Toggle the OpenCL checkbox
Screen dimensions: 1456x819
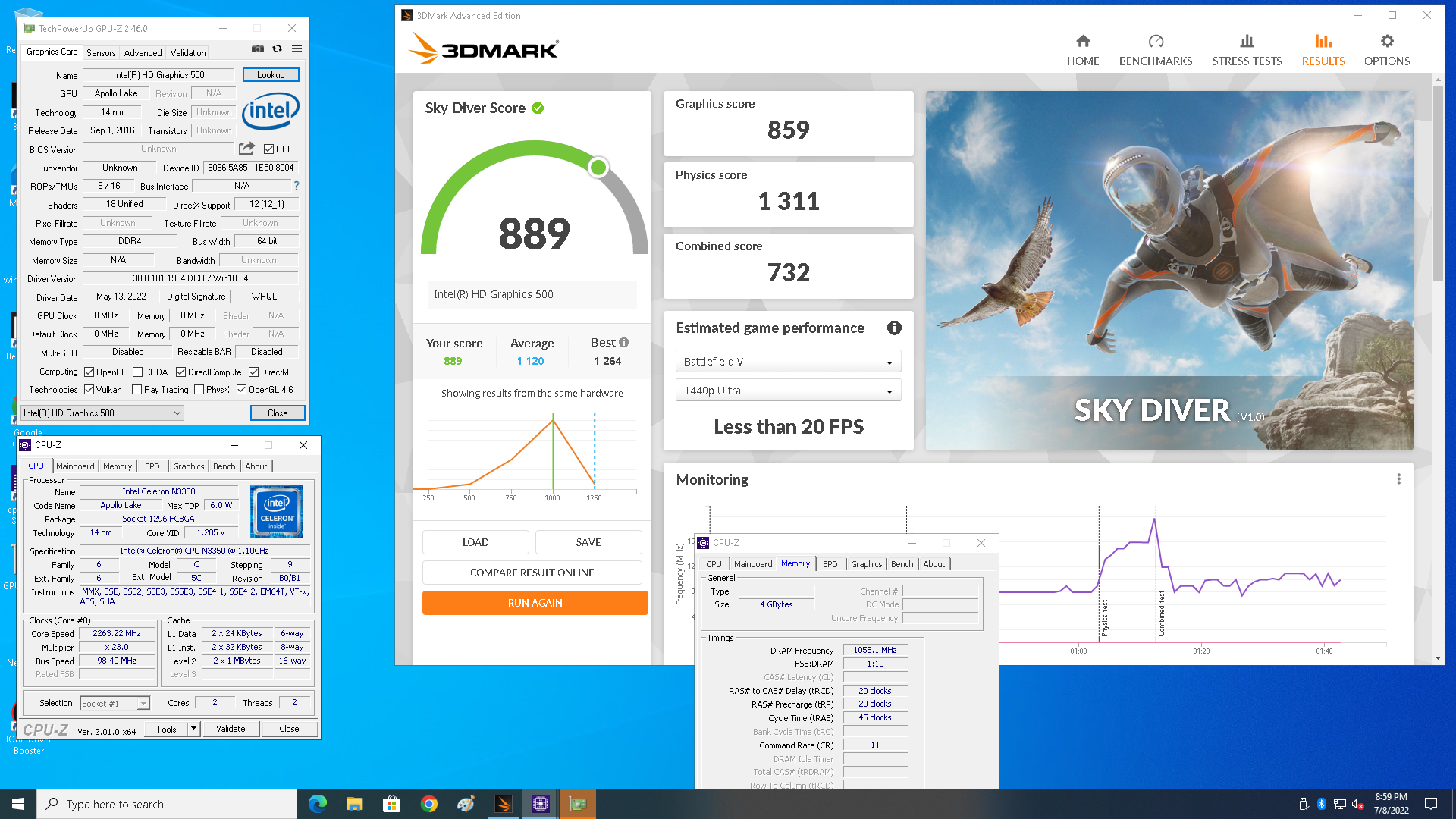coord(89,372)
